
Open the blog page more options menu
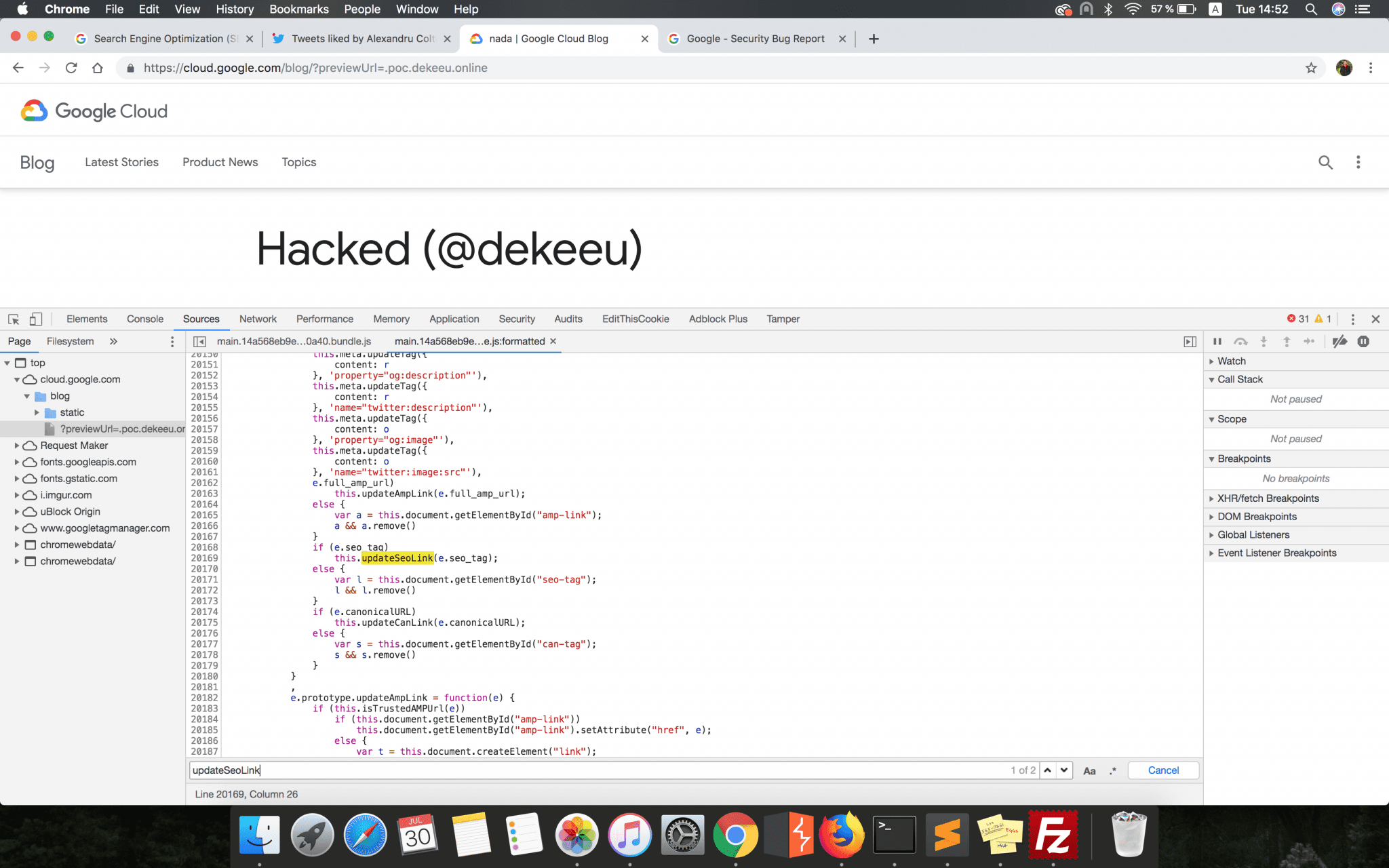[x=1358, y=162]
